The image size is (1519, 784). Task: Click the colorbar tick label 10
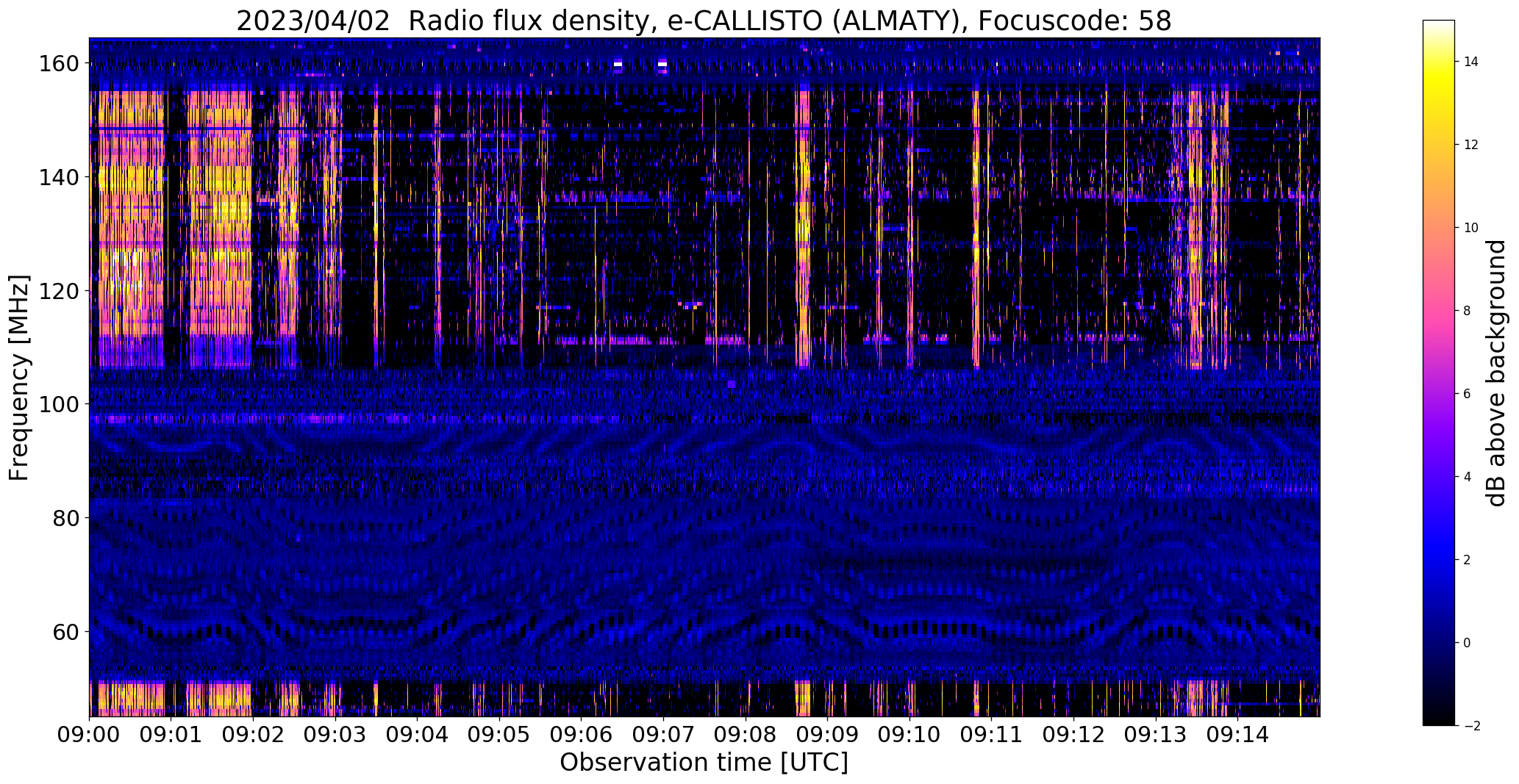[1470, 228]
